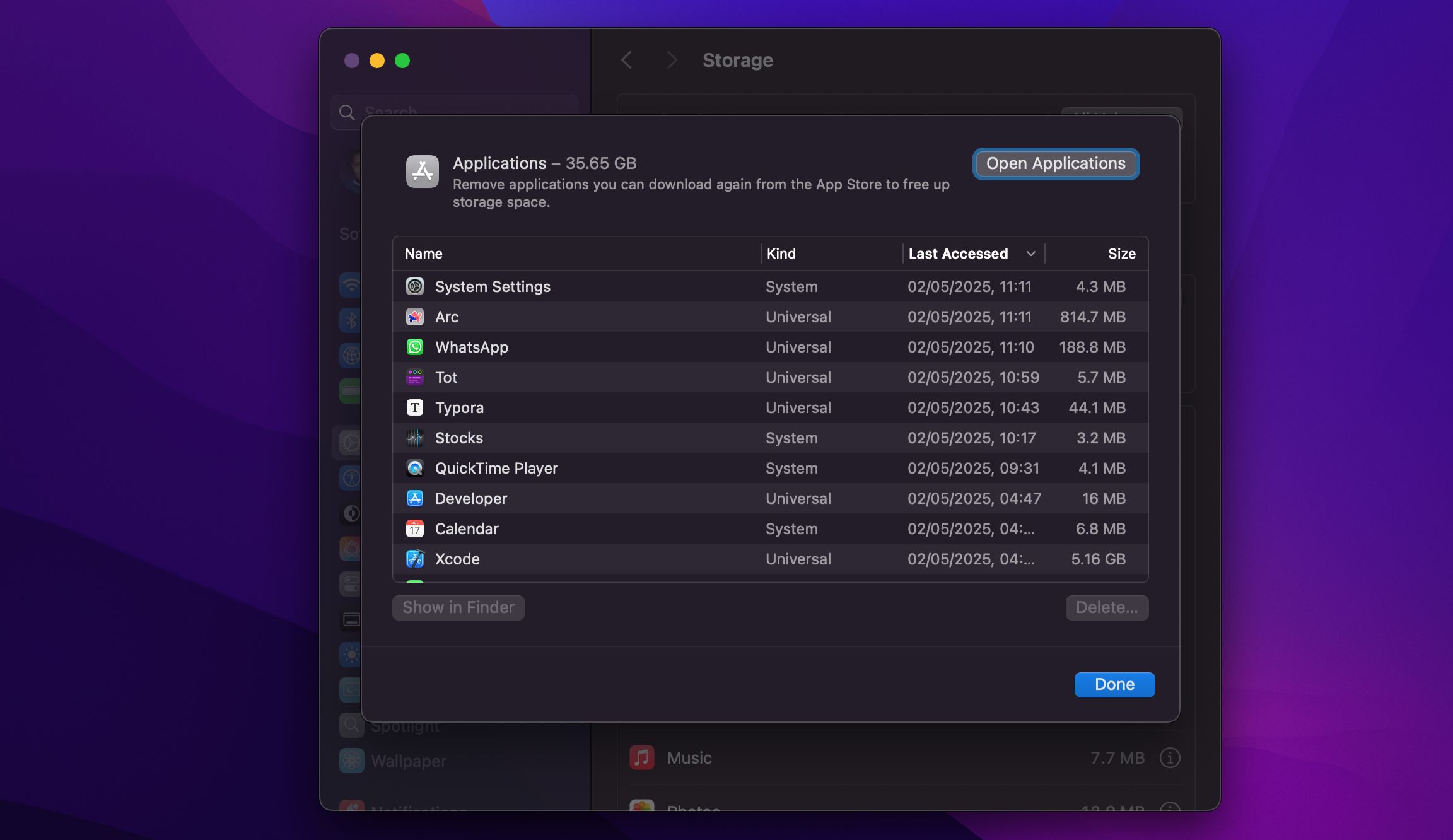Sort list by Kind column
The image size is (1453, 840).
(781, 254)
